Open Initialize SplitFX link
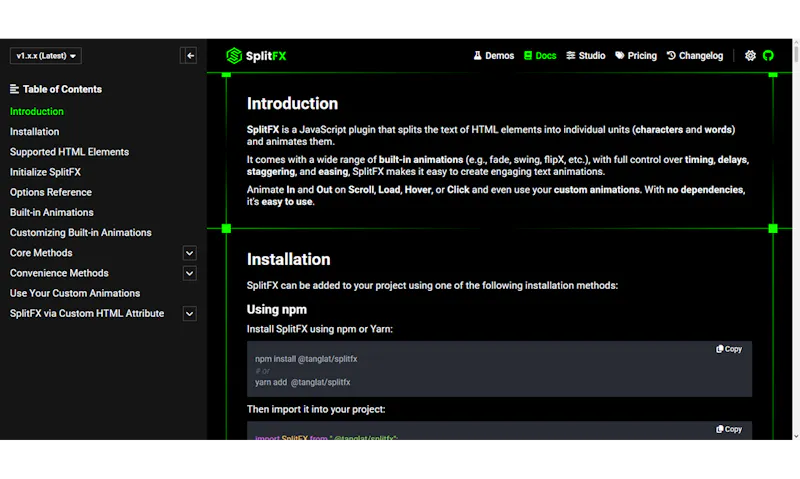 pos(45,172)
